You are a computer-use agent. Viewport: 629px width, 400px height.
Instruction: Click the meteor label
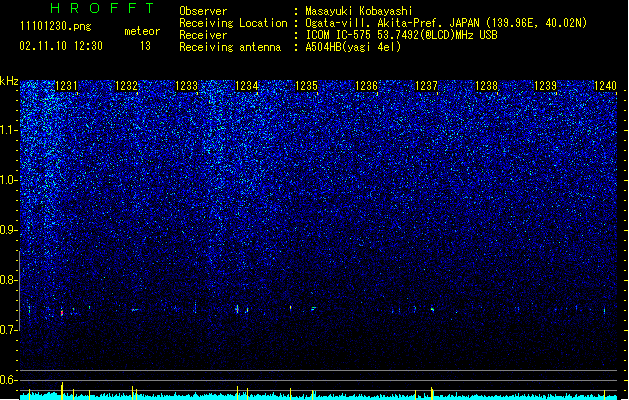(142, 31)
